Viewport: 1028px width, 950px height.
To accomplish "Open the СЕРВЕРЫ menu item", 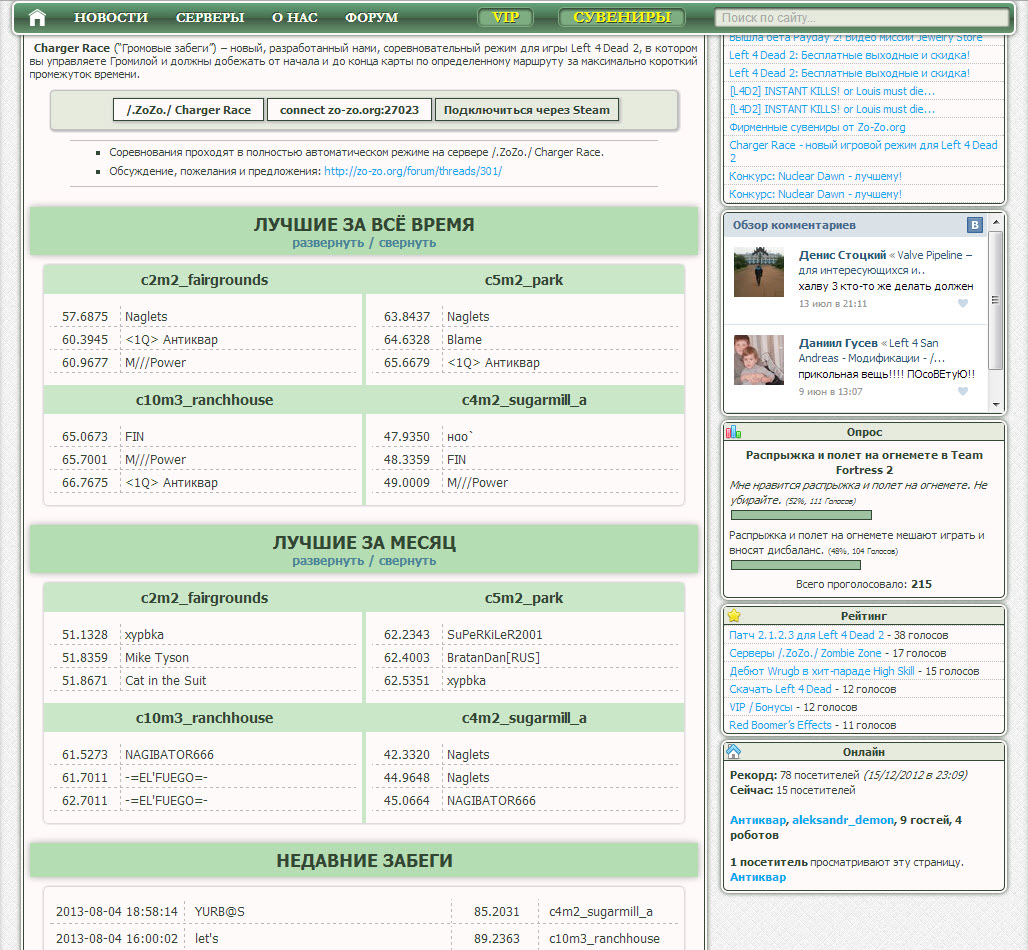I will click(x=210, y=18).
